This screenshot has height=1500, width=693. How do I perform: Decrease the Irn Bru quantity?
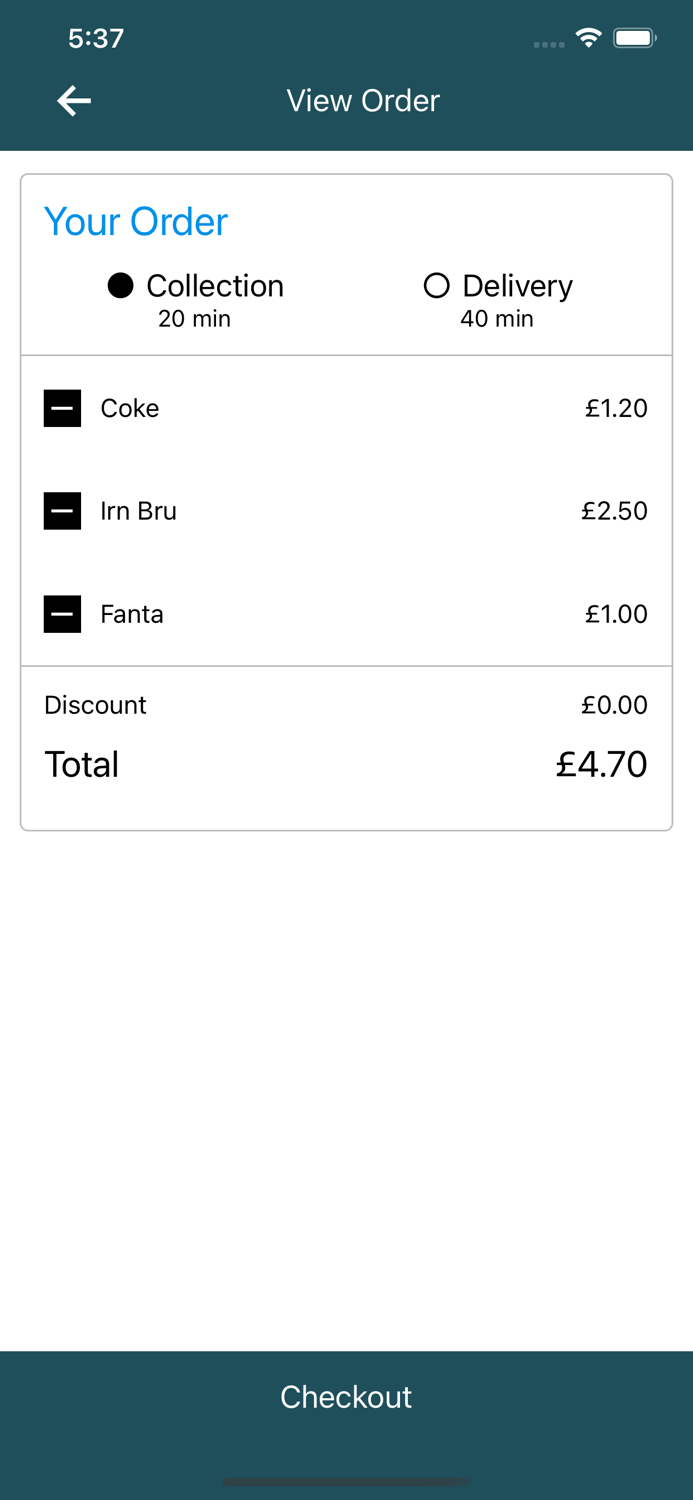pos(62,511)
